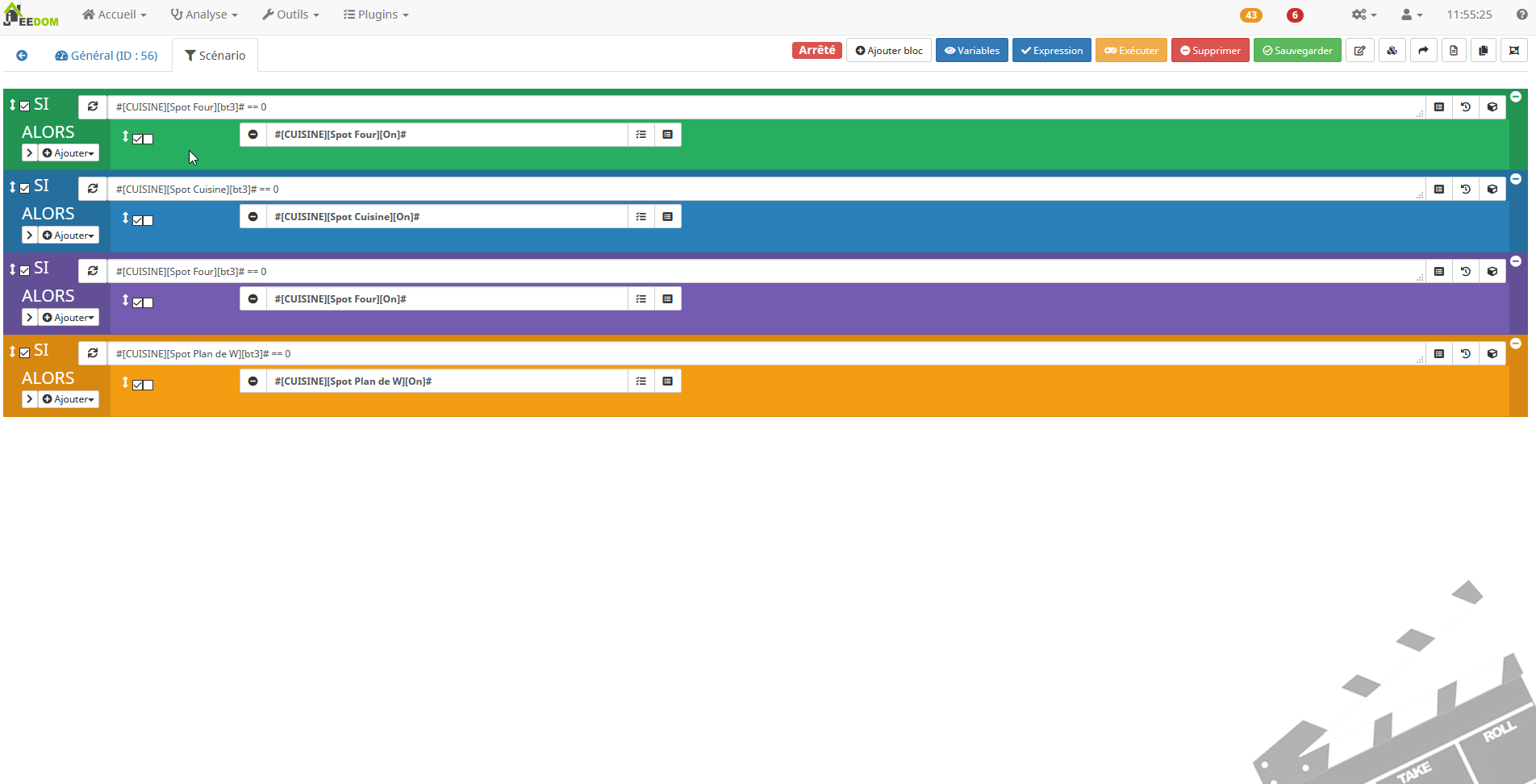1536x784 pixels.
Task: Click refresh icon of Spot Cuisine condition
Action: (x=93, y=189)
